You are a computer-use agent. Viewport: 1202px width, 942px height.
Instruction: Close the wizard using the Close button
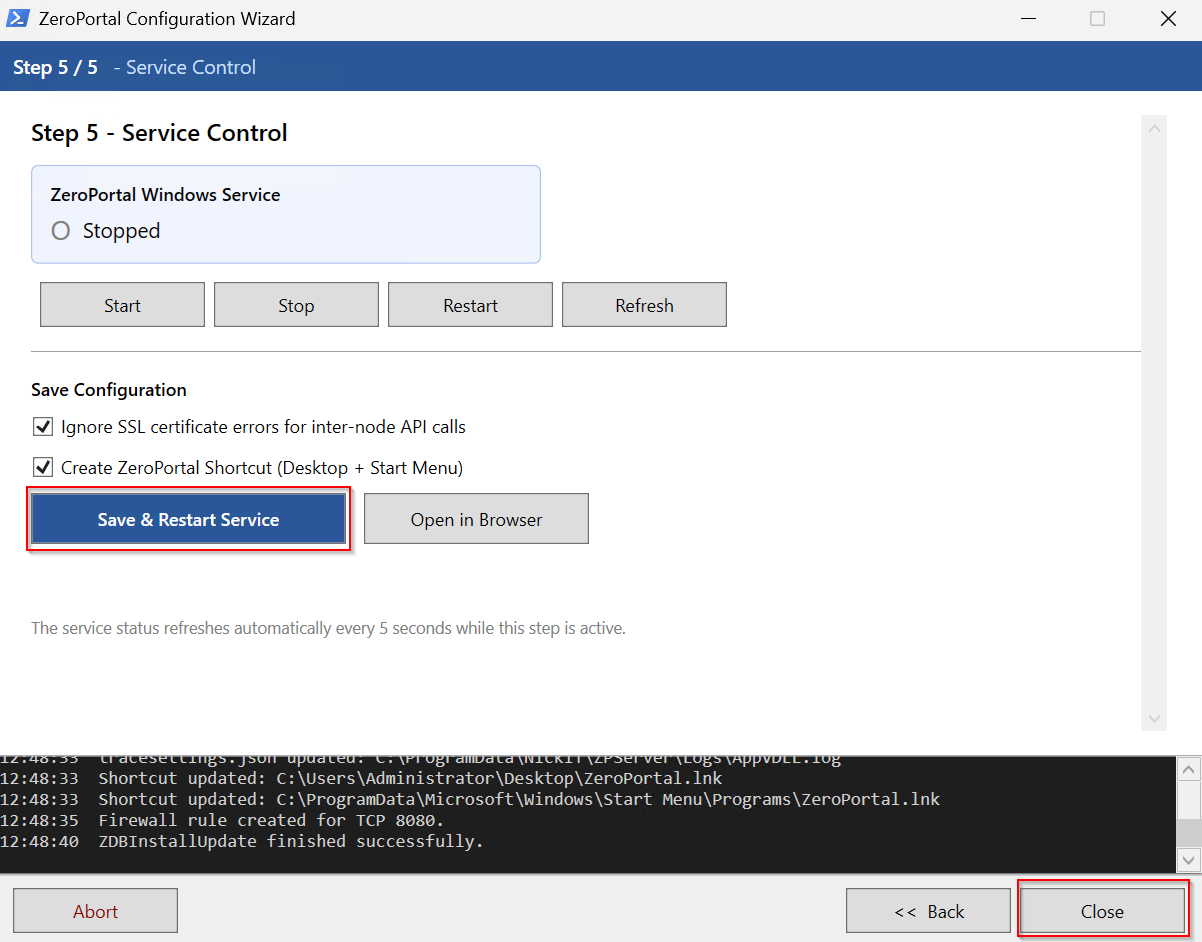click(1102, 911)
